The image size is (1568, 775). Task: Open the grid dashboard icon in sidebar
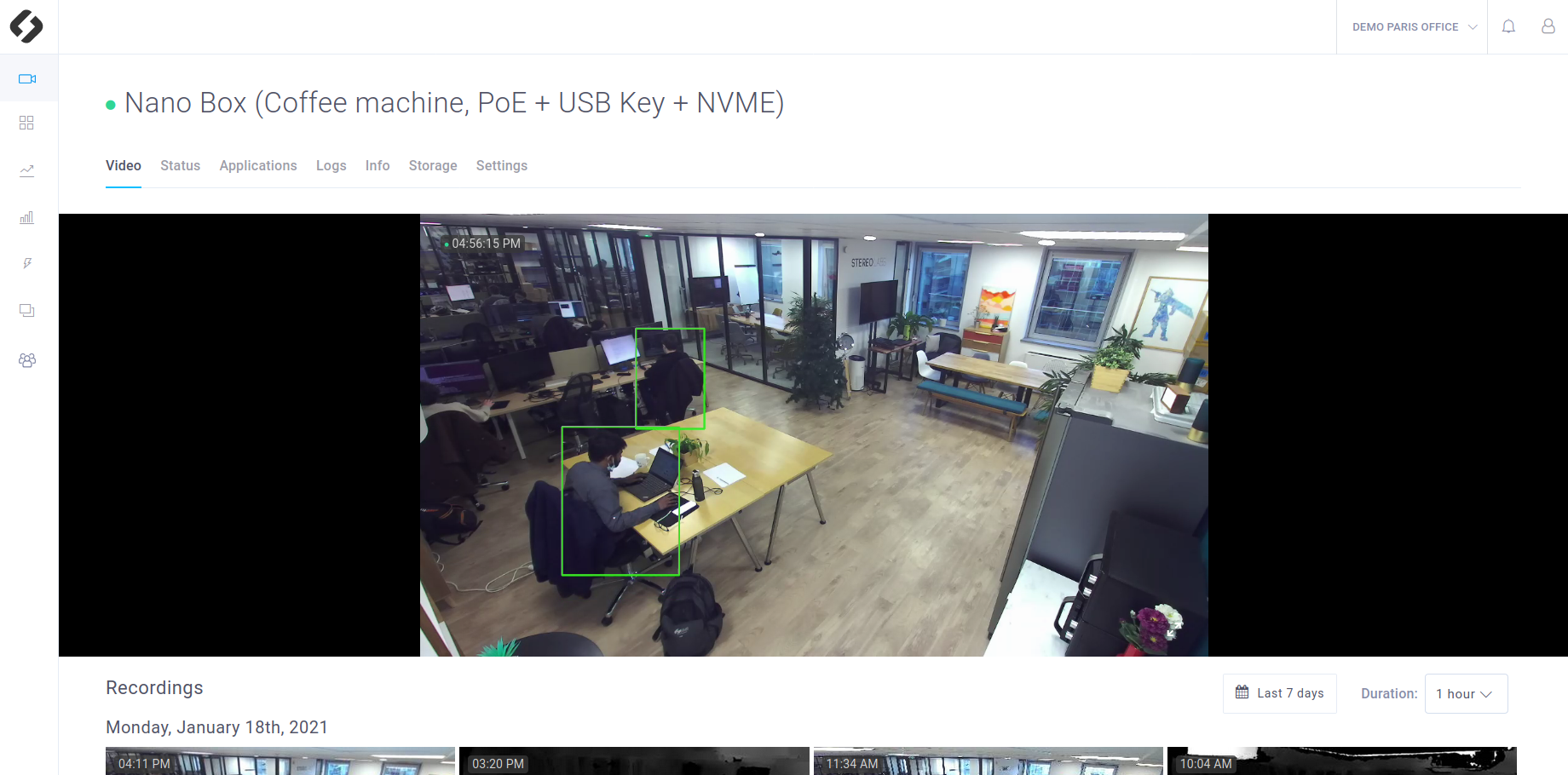(26, 123)
